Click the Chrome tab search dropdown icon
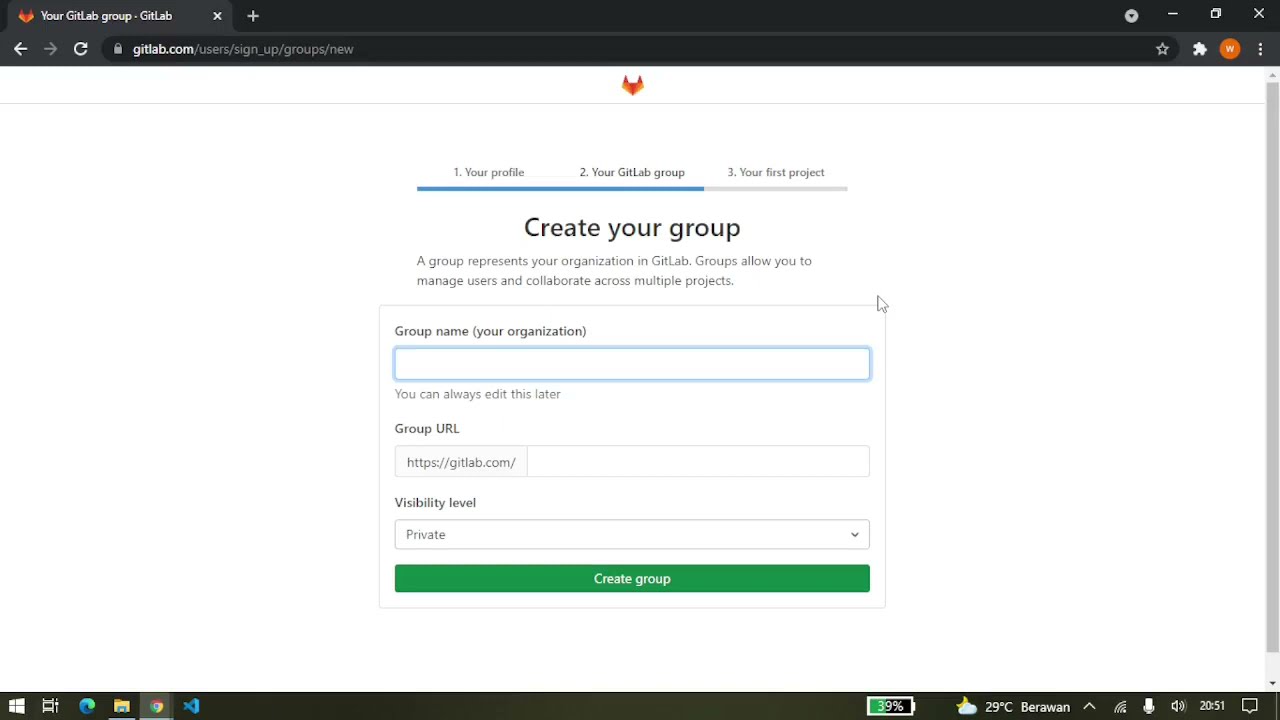Viewport: 1280px width, 720px height. pos(1131,16)
